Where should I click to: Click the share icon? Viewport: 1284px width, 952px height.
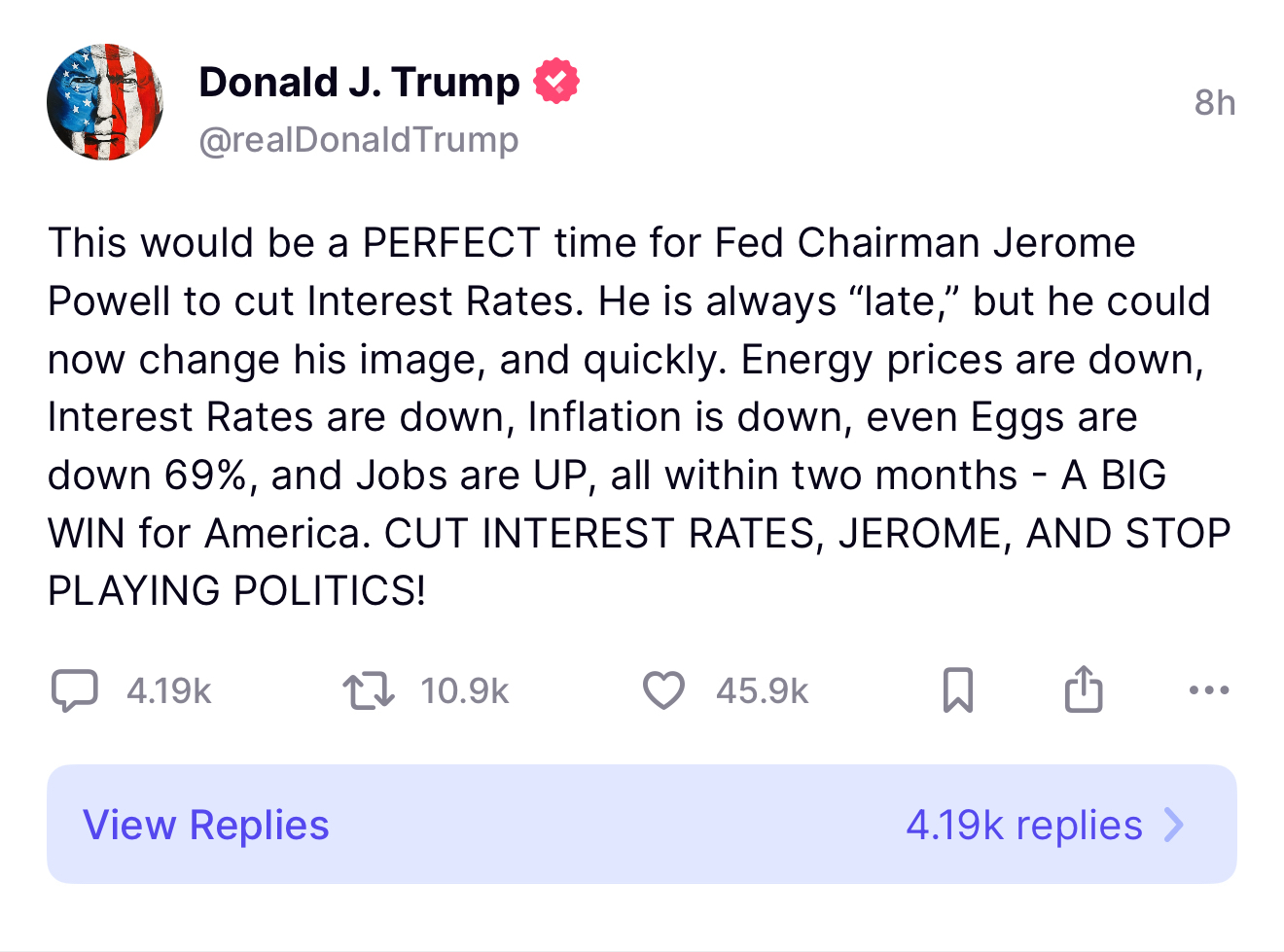pyautogui.click(x=1084, y=690)
